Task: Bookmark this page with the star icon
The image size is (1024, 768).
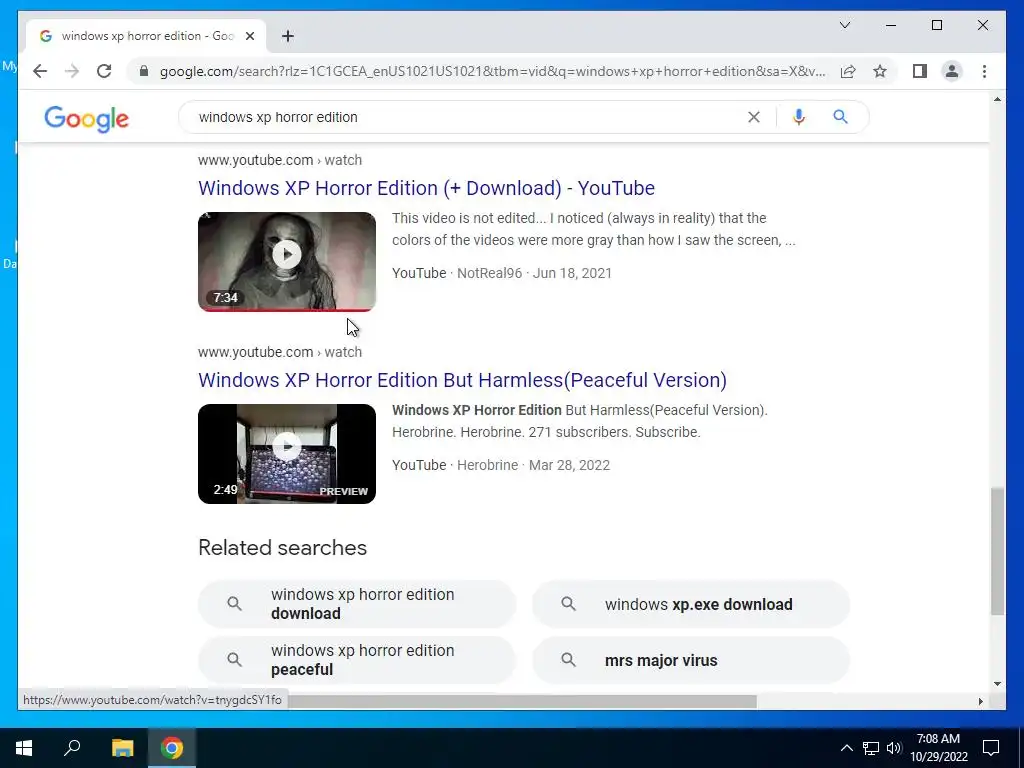Action: (880, 71)
